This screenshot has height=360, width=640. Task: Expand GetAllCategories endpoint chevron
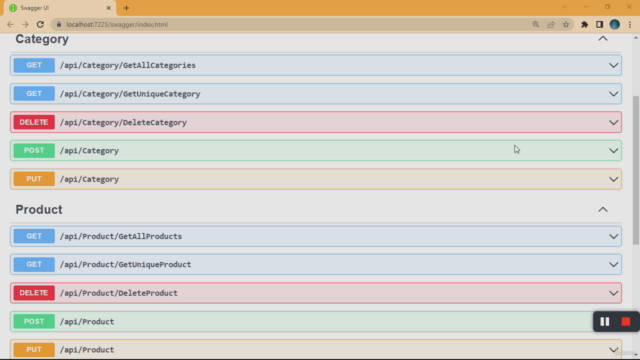coord(613,65)
